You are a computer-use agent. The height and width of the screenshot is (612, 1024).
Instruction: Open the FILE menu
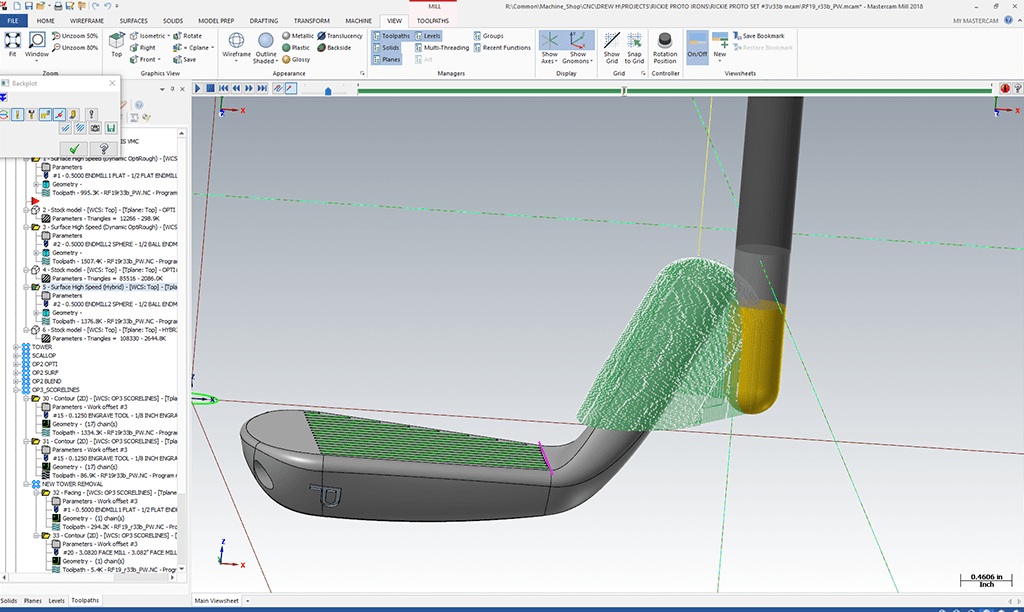click(13, 21)
